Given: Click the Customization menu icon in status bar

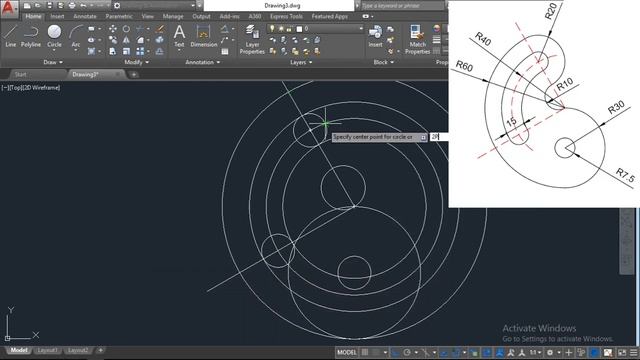Looking at the screenshot, I should coord(633,352).
